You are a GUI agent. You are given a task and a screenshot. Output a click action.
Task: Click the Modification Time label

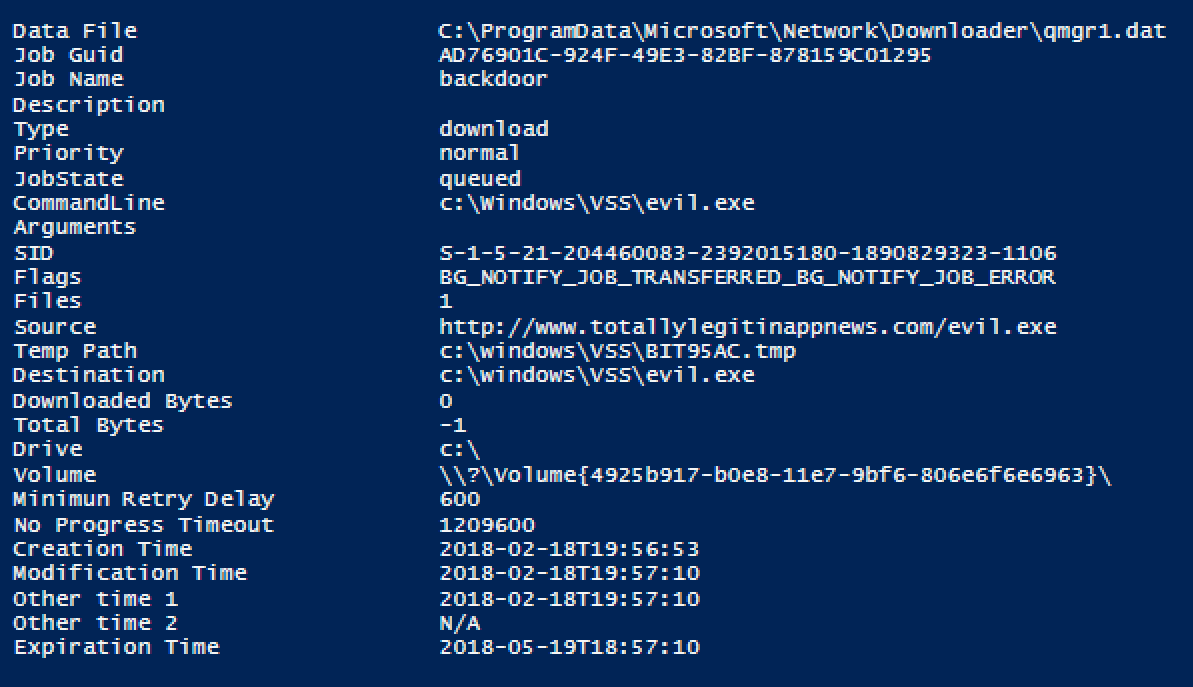130,573
